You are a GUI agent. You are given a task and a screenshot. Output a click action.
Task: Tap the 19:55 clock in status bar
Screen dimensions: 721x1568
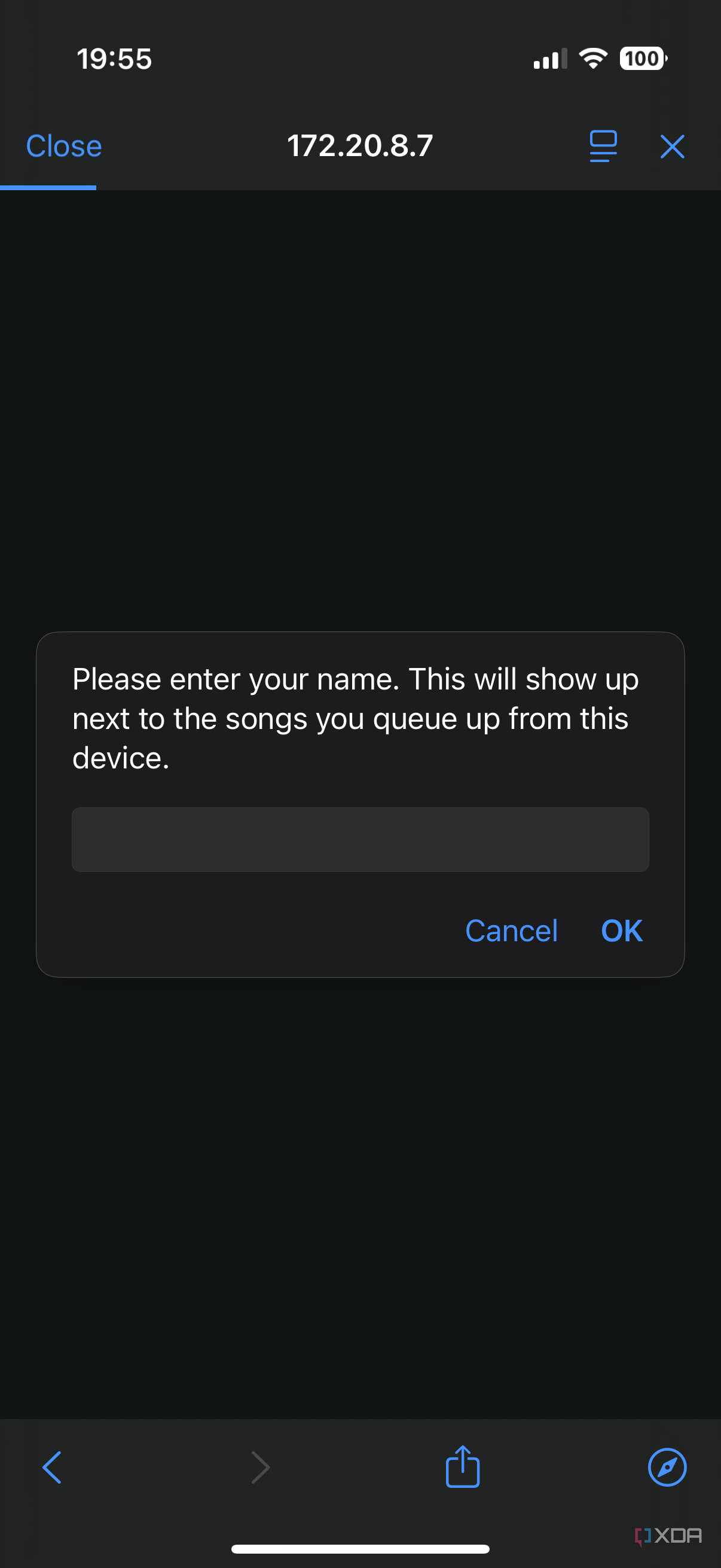pos(114,59)
